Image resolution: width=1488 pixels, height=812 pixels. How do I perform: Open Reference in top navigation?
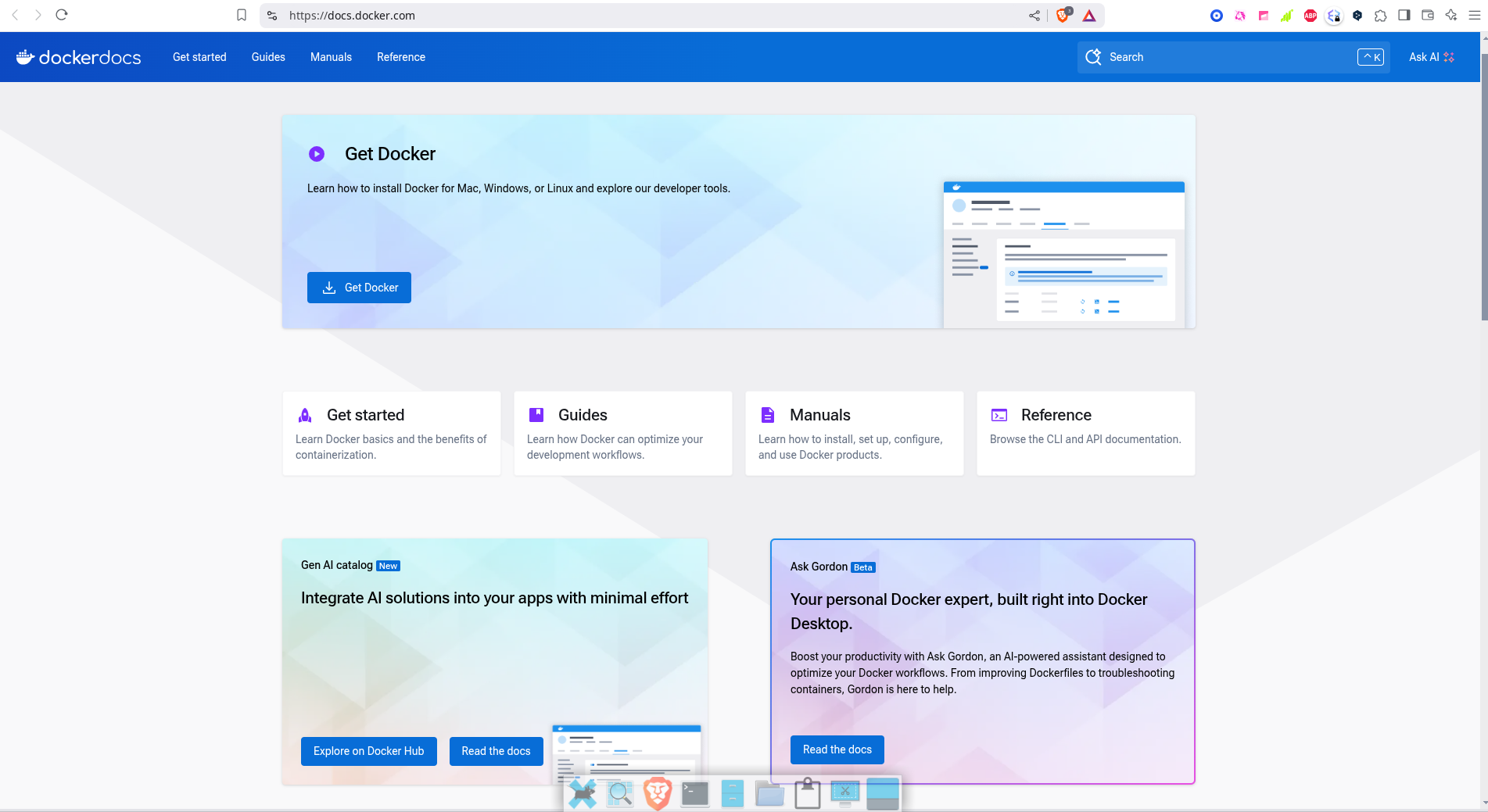click(401, 57)
